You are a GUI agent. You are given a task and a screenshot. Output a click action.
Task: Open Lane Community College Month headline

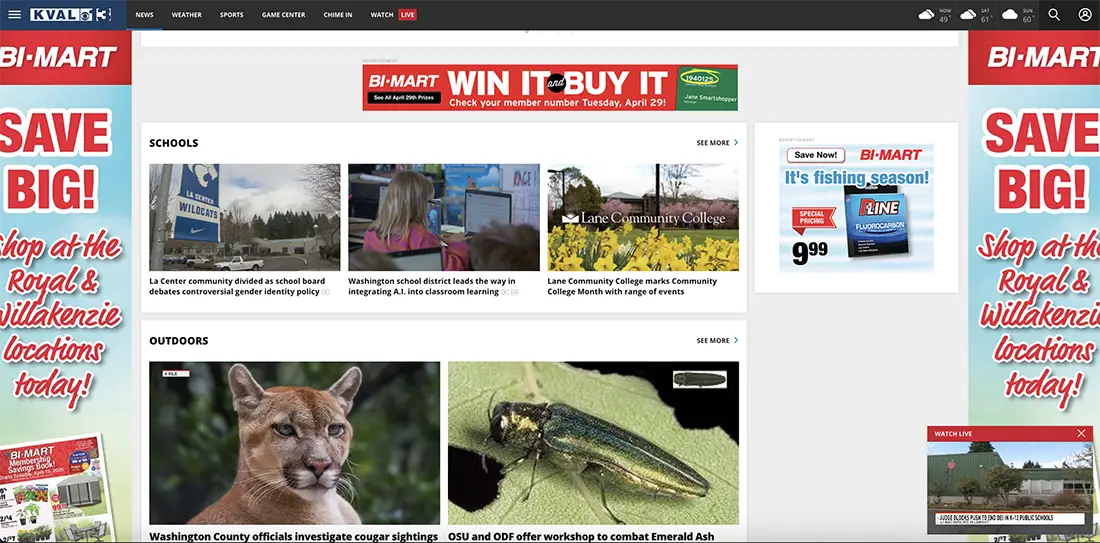(632, 286)
